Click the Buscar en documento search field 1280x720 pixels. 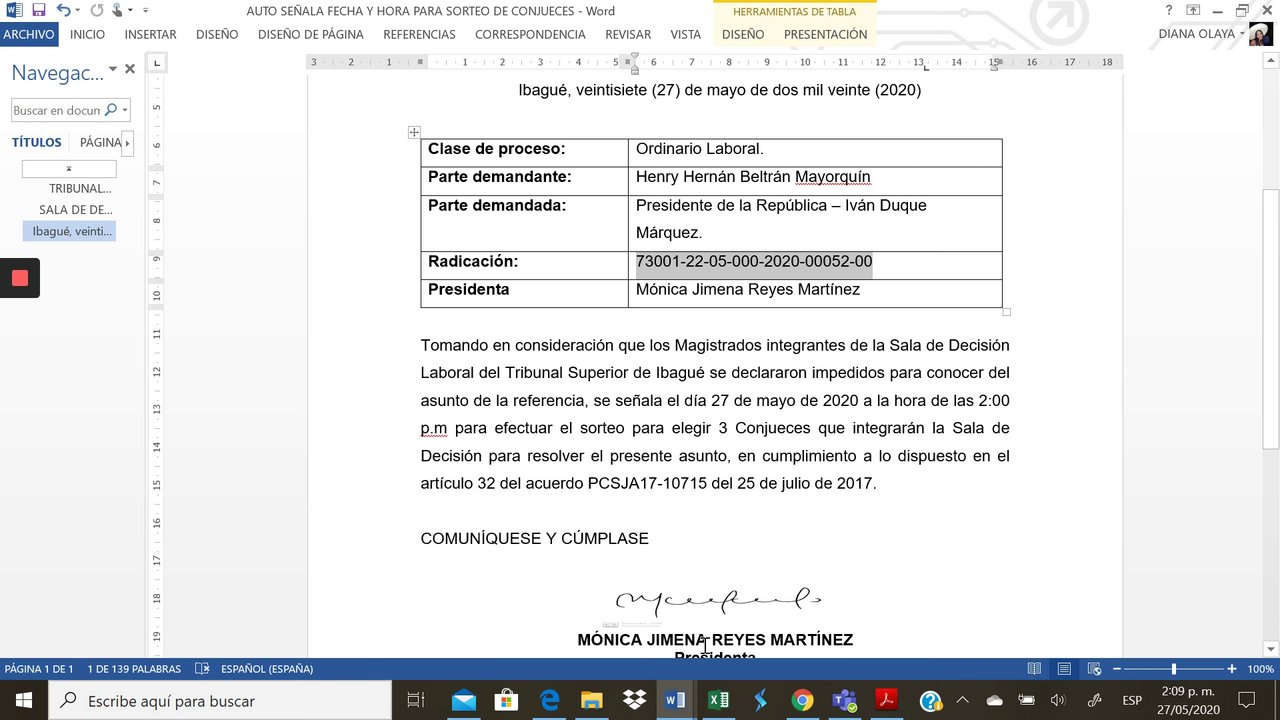coord(57,110)
